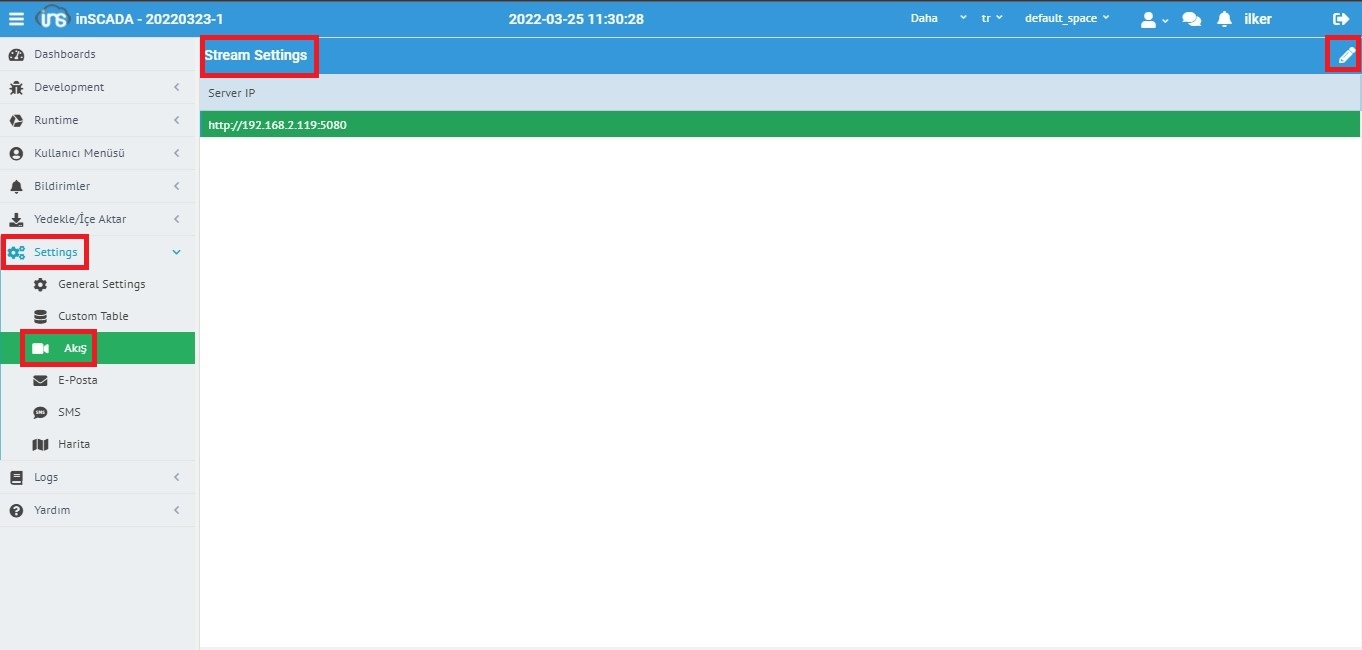Click the pencil edit icon
Viewport: 1362px width, 650px height.
click(x=1346, y=55)
